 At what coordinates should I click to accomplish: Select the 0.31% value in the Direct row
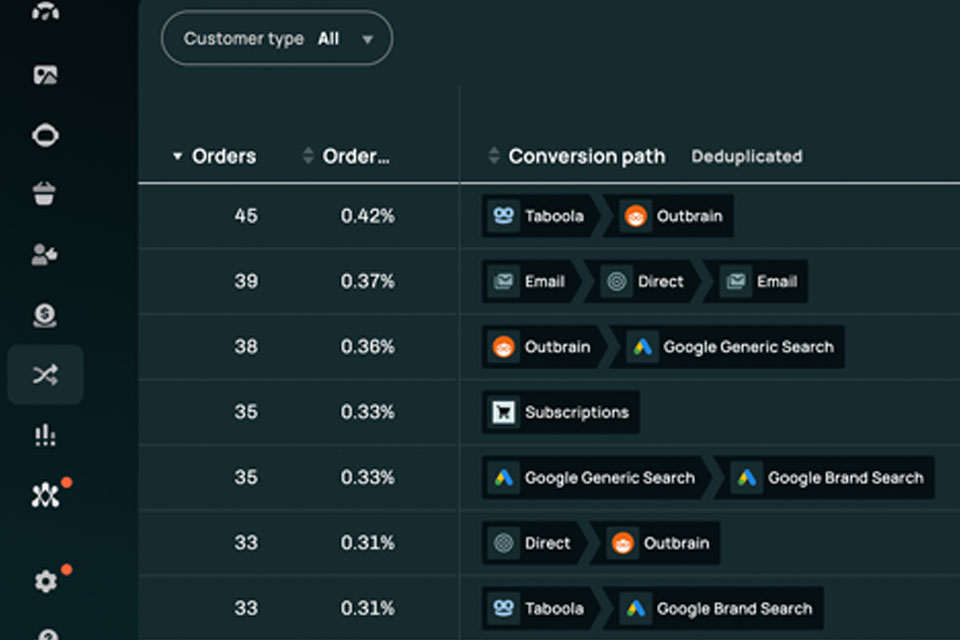click(367, 543)
